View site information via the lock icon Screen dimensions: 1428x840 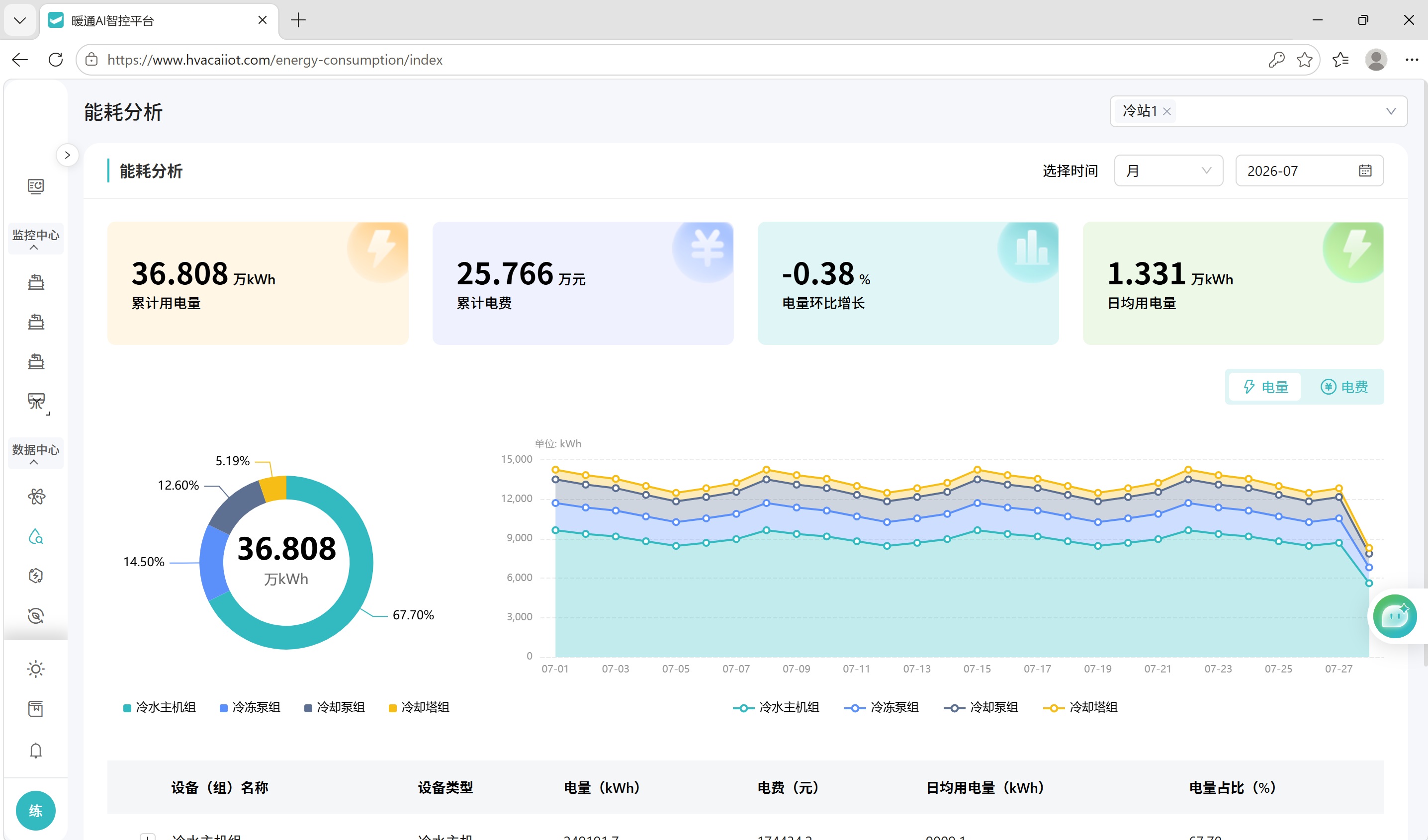(91, 60)
